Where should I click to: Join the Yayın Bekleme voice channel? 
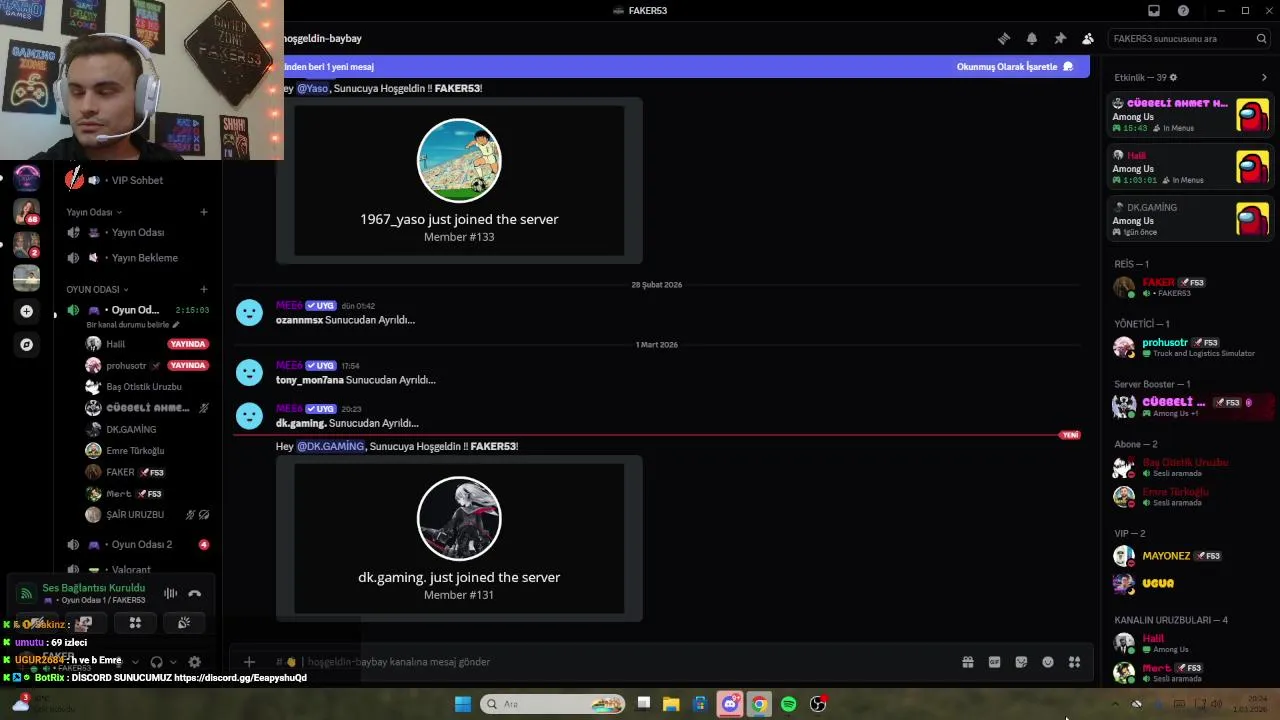[137, 258]
